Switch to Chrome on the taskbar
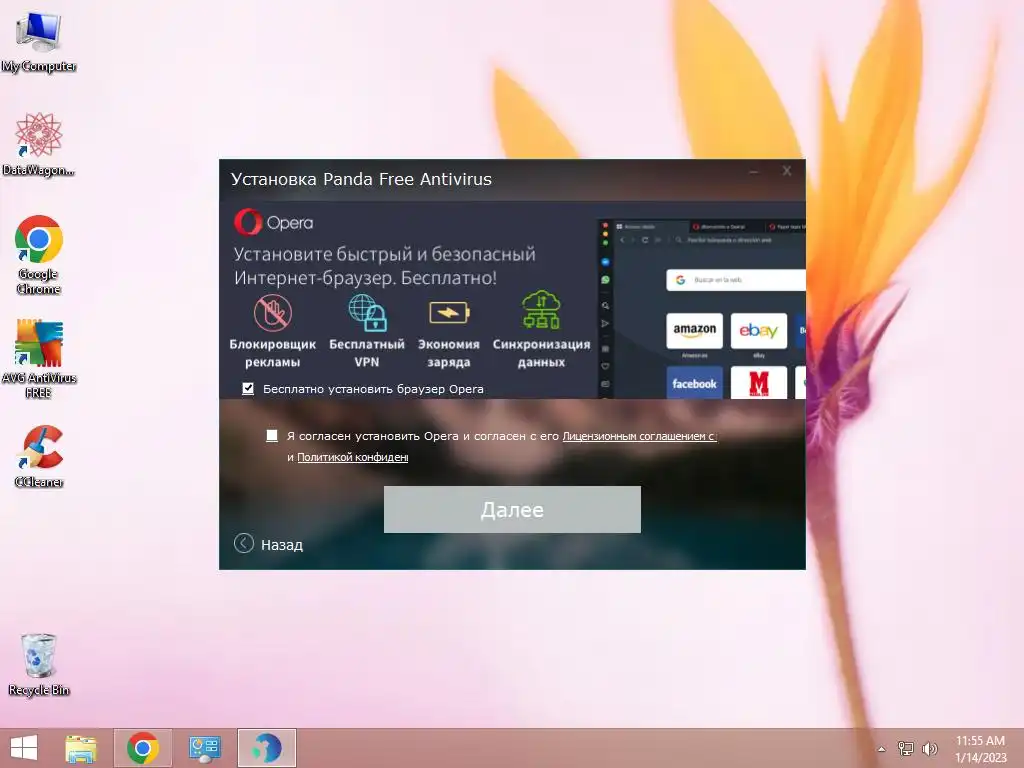This screenshot has width=1024, height=768. 143,748
